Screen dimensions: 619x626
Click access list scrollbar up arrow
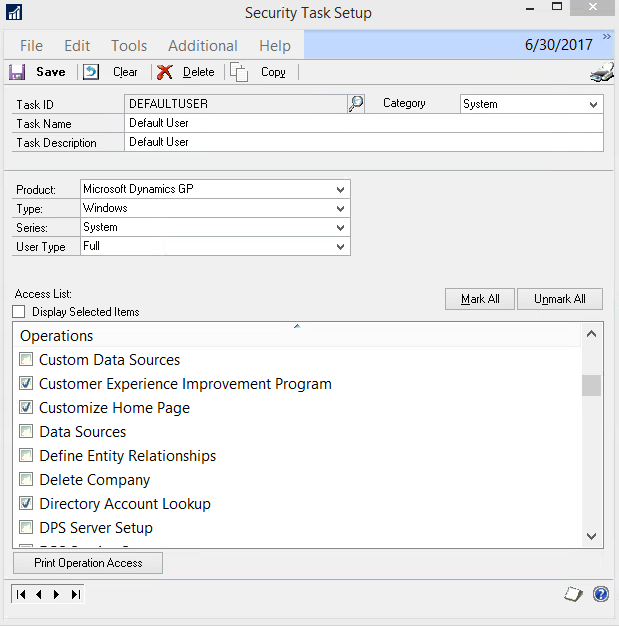pos(591,334)
